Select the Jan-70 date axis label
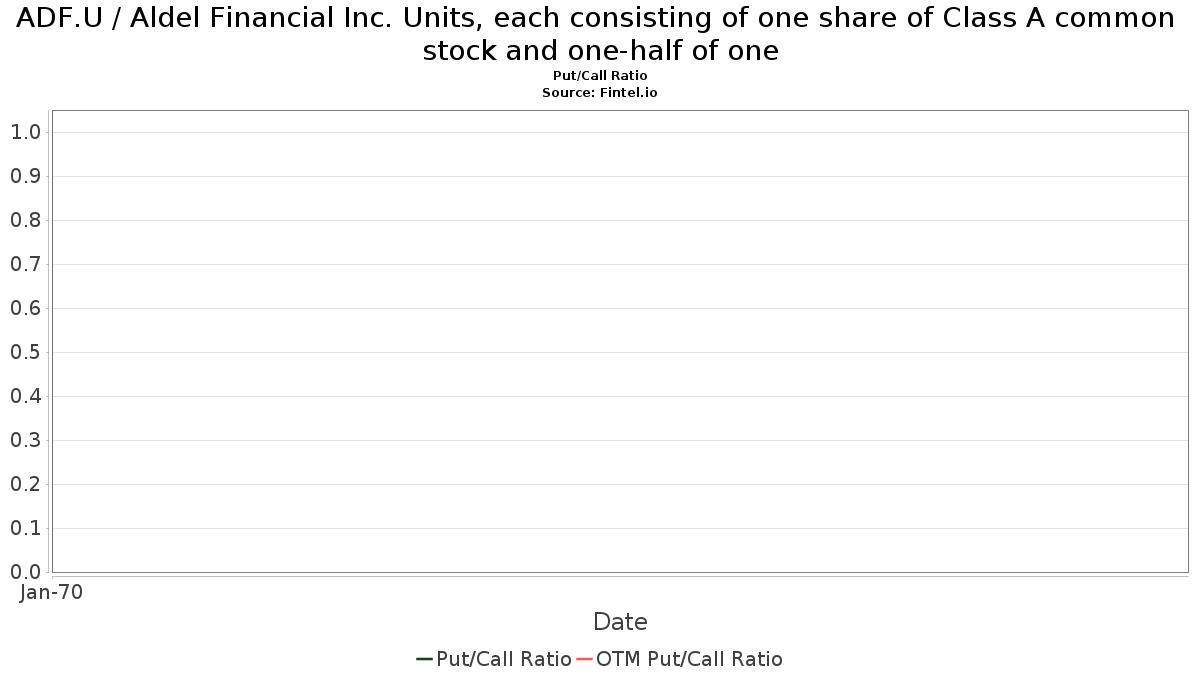 point(51,592)
